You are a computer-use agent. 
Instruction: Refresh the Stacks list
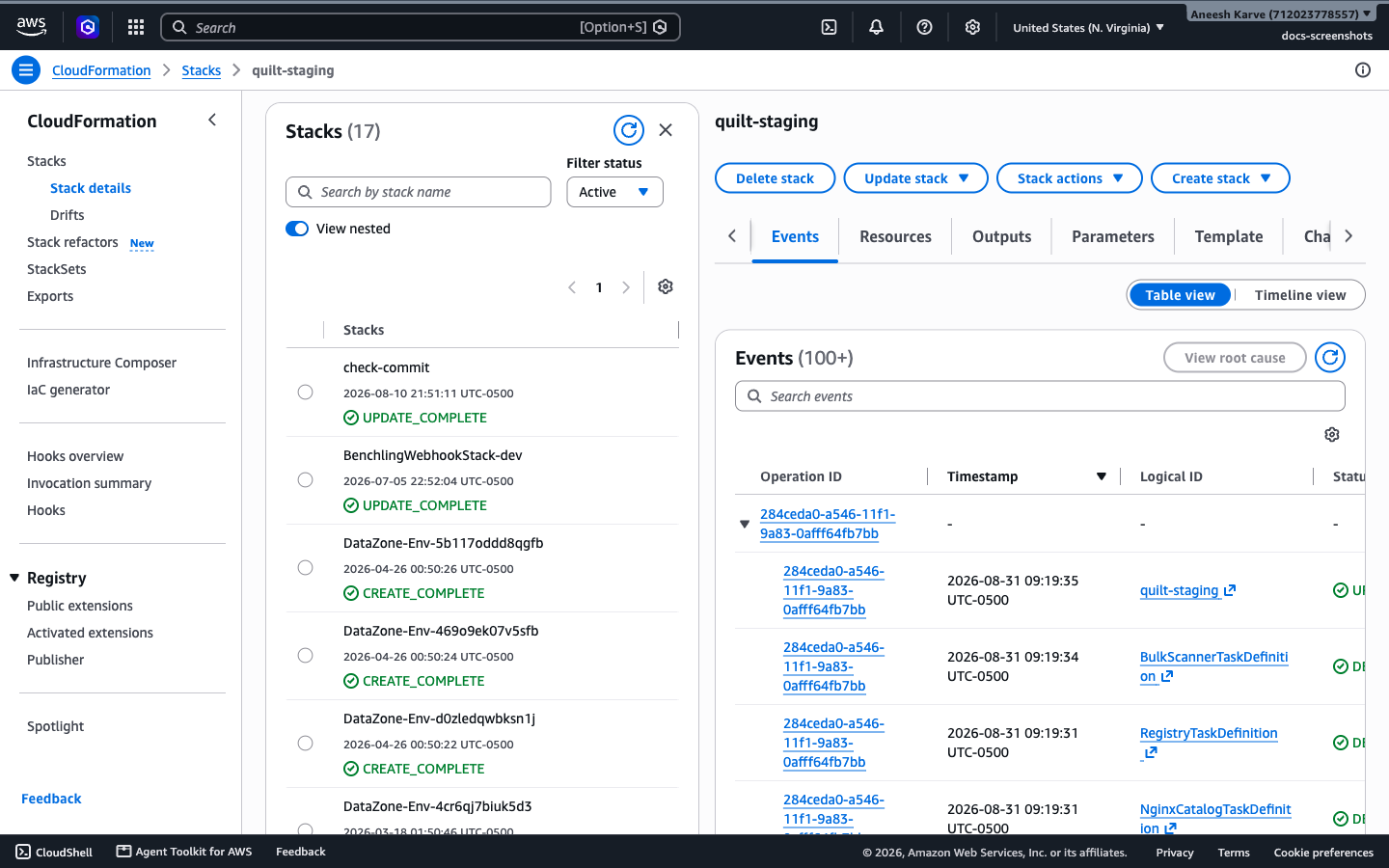[x=629, y=129]
